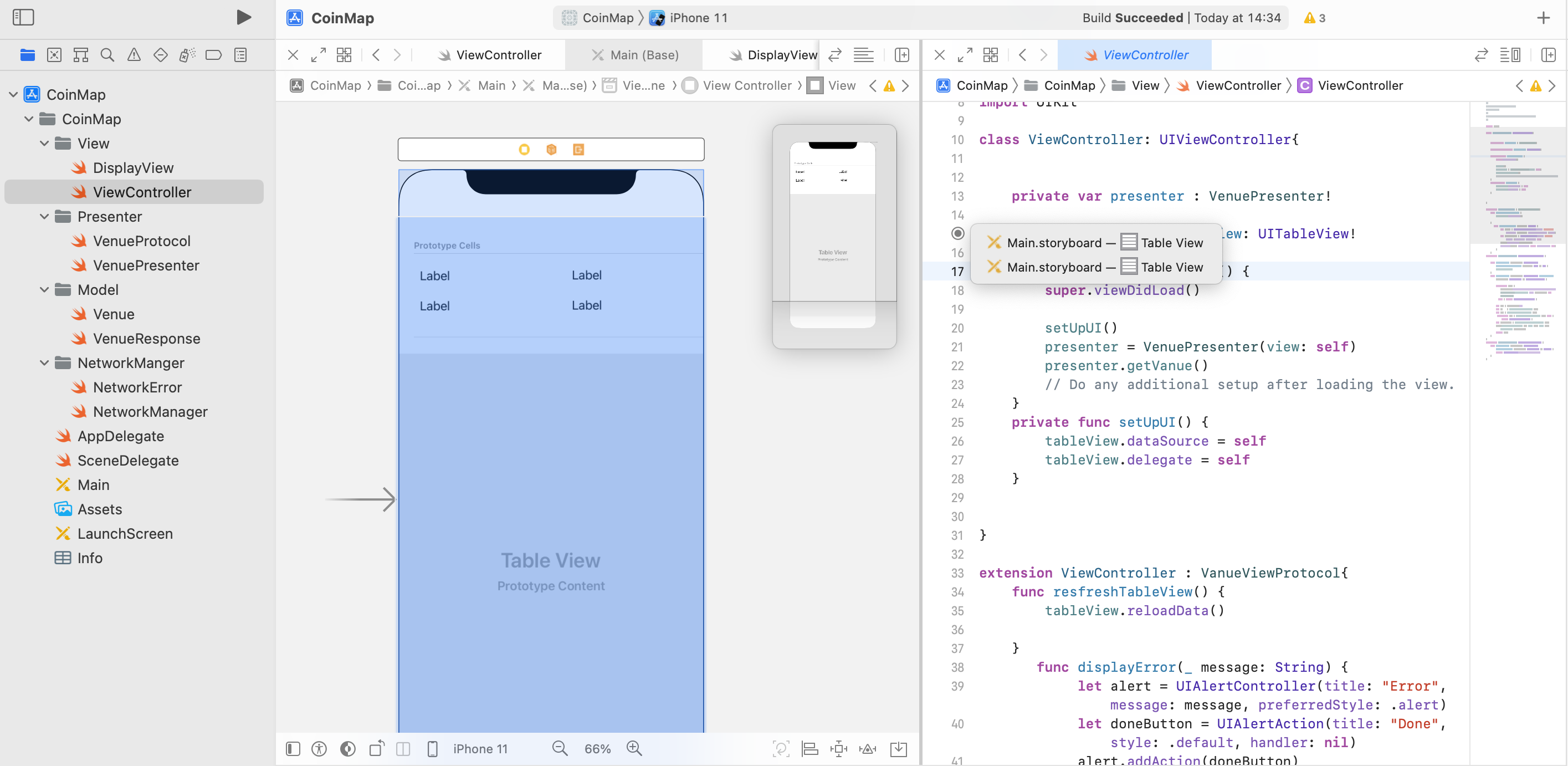Open the Issue navigator warning icon
Image resolution: width=1568 pixels, height=766 pixels.
tap(134, 55)
